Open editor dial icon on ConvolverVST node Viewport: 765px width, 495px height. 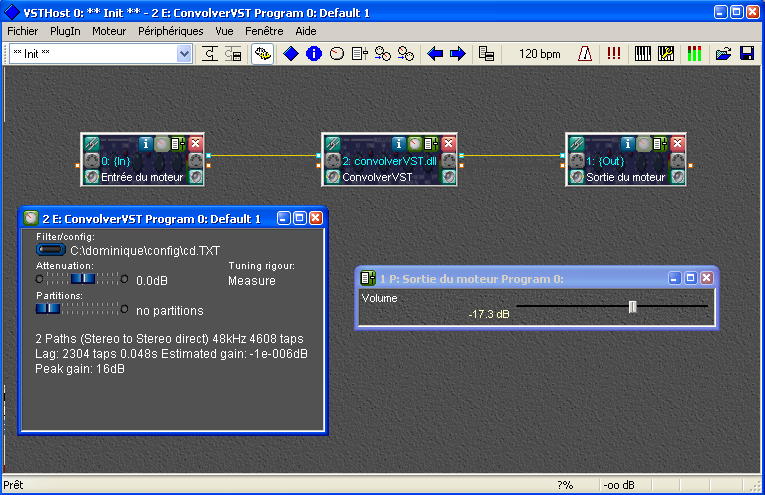tap(415, 143)
